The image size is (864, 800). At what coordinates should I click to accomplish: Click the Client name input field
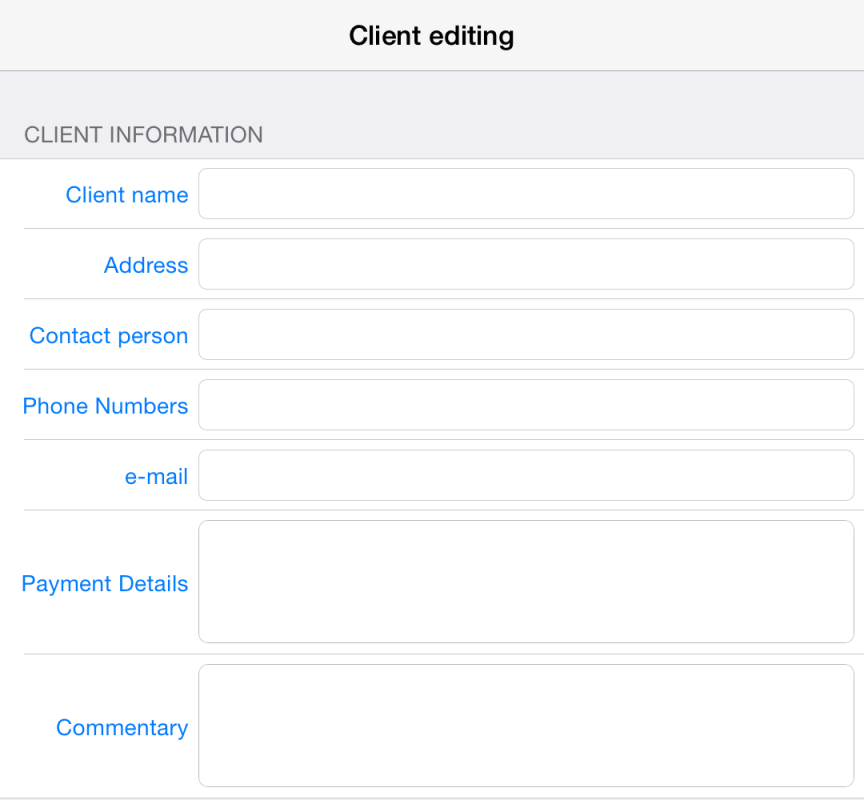[x=526, y=194]
